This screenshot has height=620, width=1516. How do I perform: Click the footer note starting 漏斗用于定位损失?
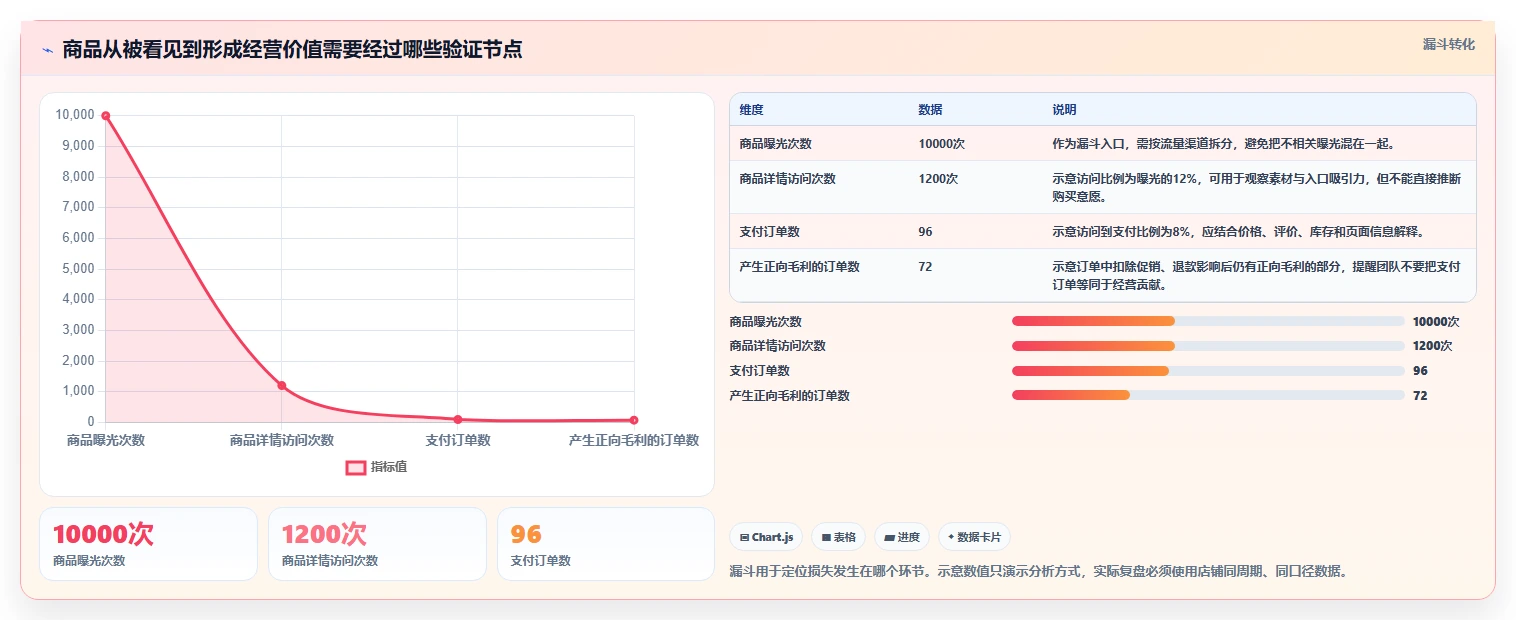(x=1038, y=572)
